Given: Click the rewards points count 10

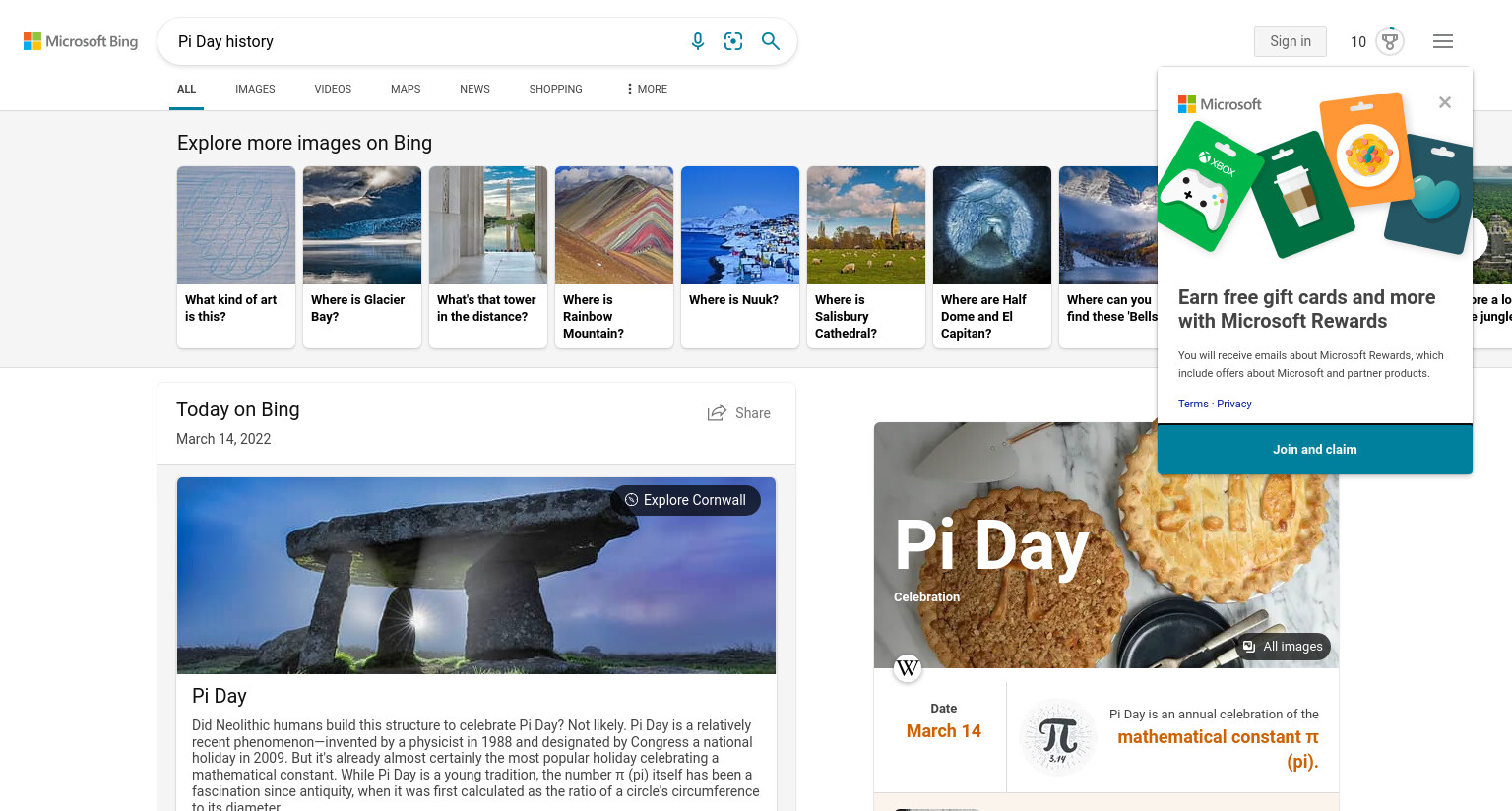Looking at the screenshot, I should click(x=1358, y=41).
